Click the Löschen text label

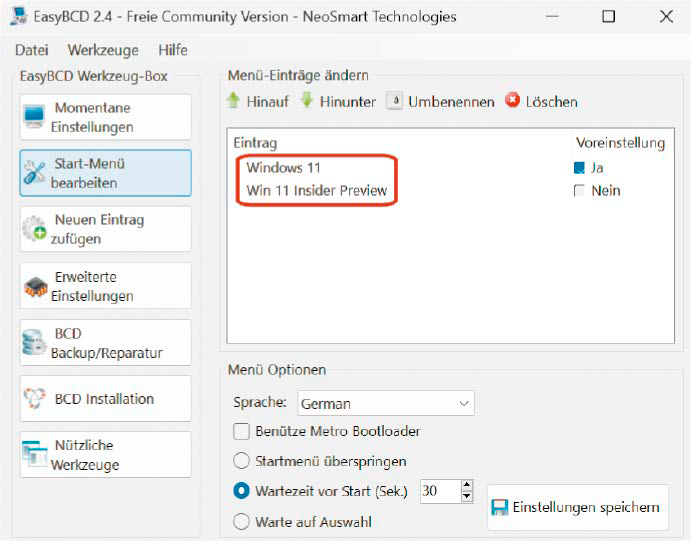551,102
